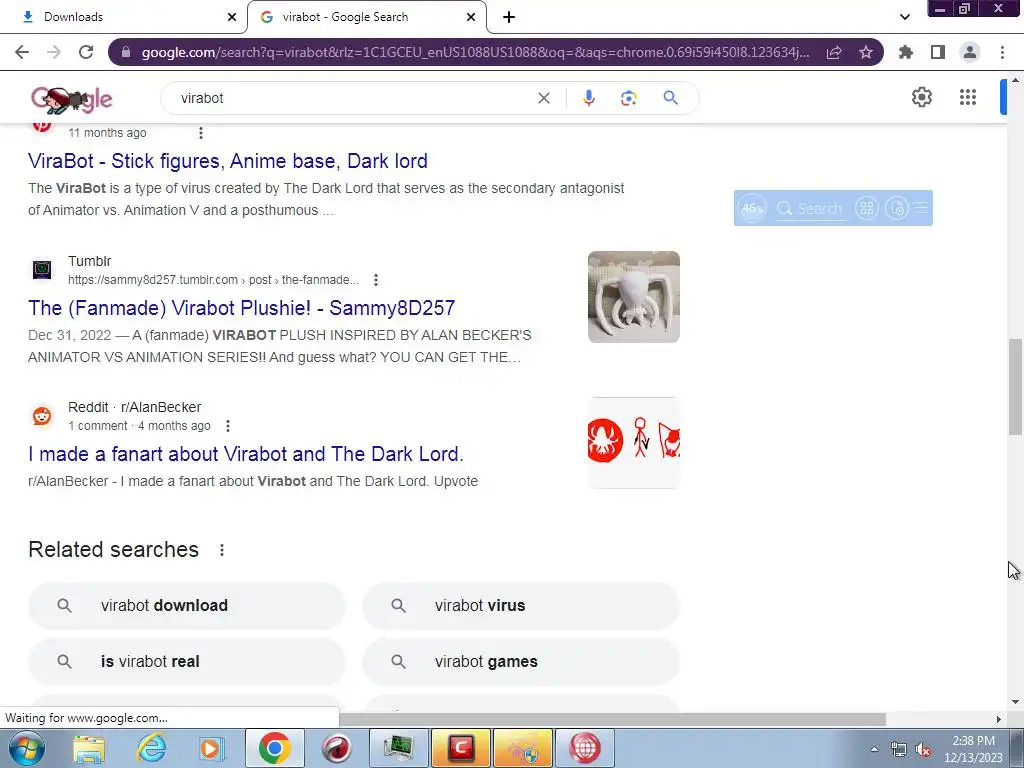Close the Downloads tab
This screenshot has height=768, width=1024.
[231, 17]
